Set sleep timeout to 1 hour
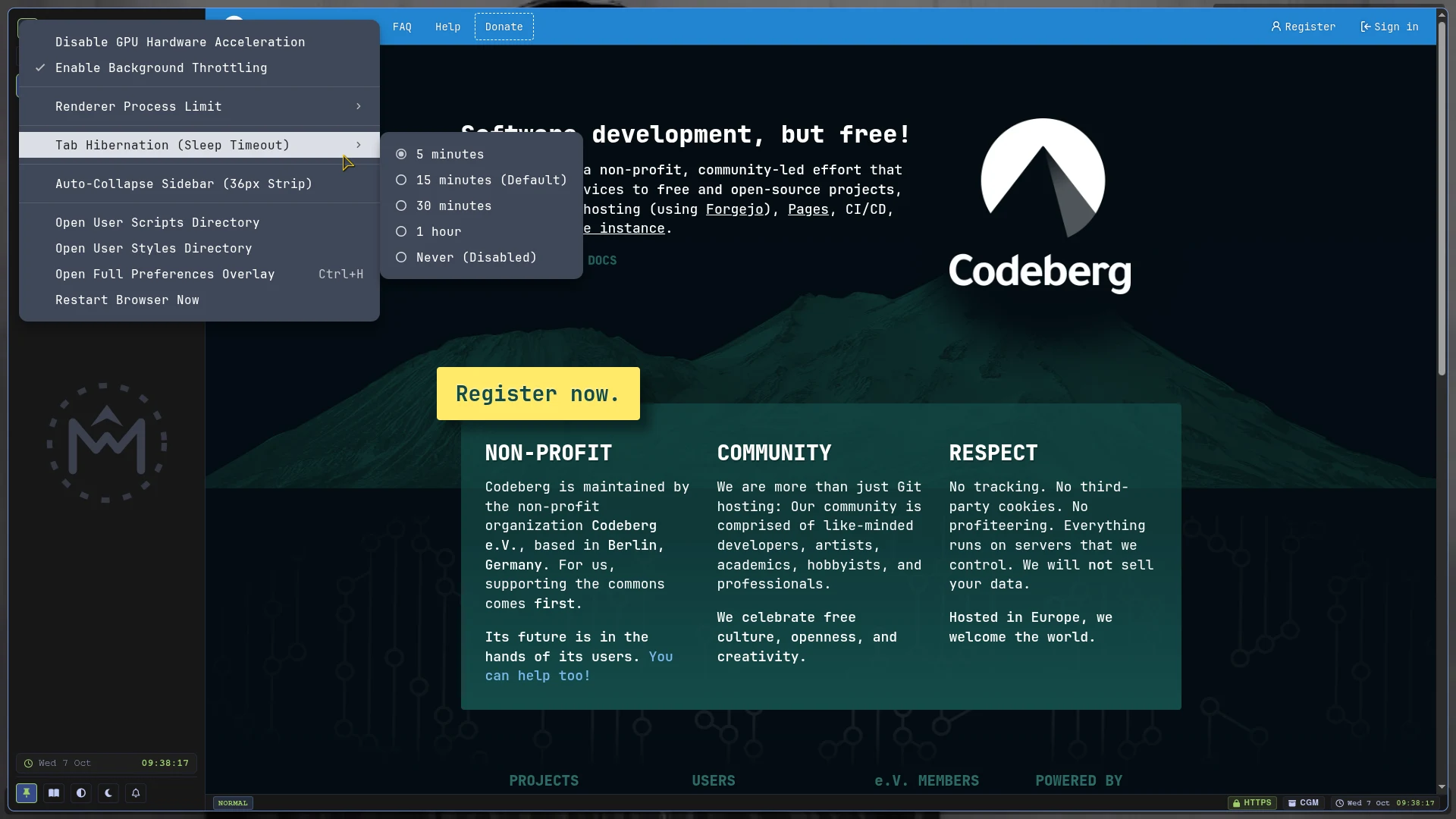The image size is (1456, 819). 482,231
